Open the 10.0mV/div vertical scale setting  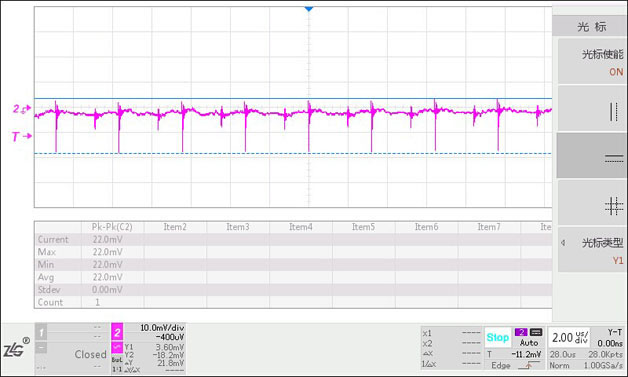click(162, 328)
